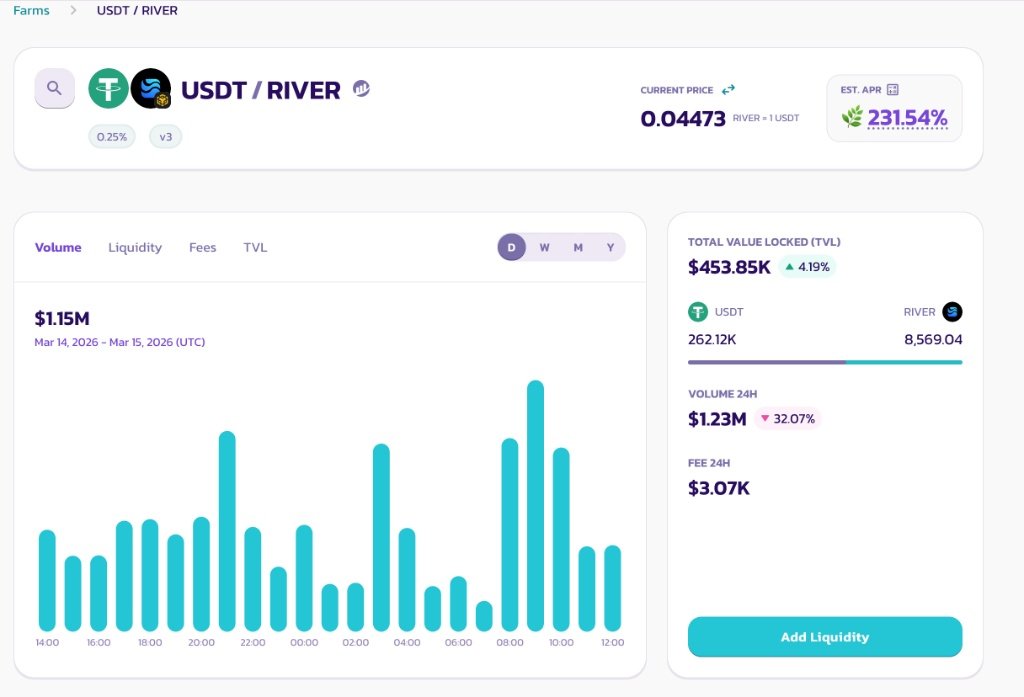This screenshot has width=1024, height=697.
Task: Click the small USDT icon in TVL panel
Action: [x=698, y=312]
